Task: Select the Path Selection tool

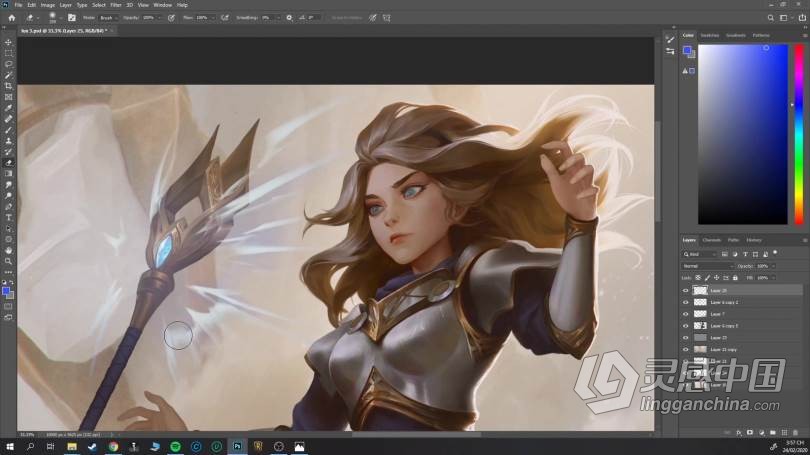Action: click(8, 228)
